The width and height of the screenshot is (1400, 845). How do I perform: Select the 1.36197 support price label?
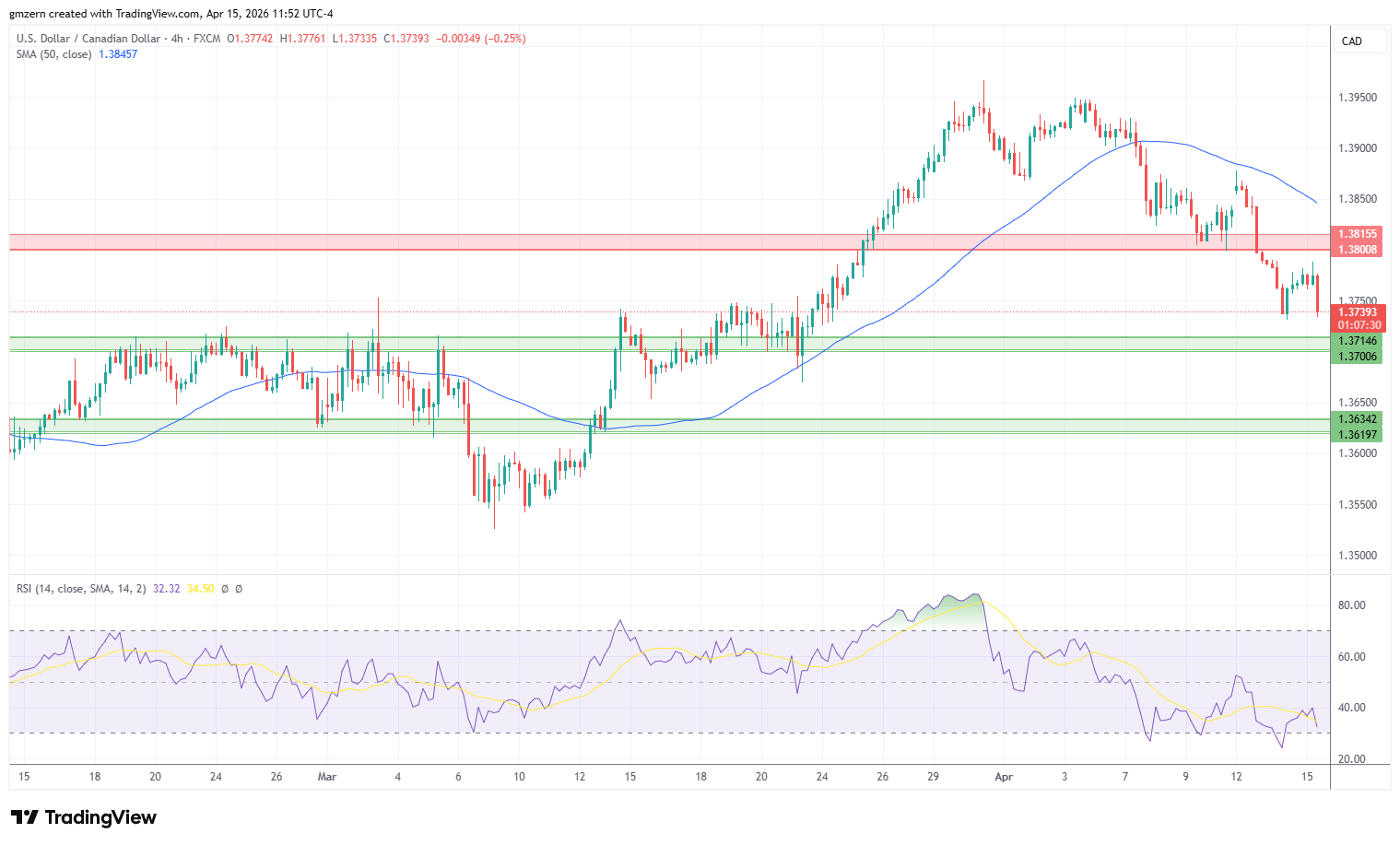pos(1358,434)
